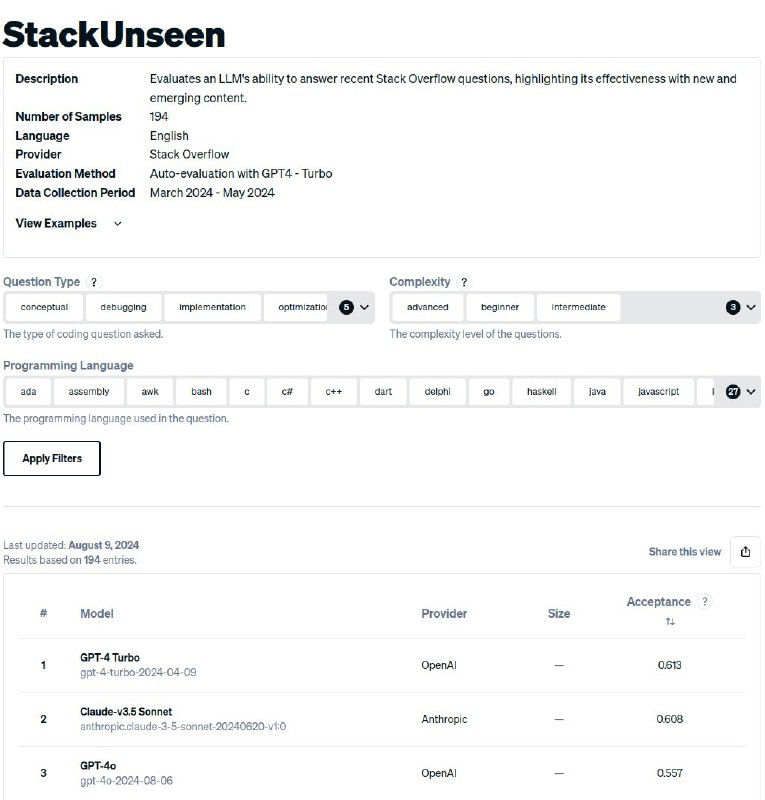Viewport: 765px width, 800px height.
Task: Click the StackUnseen page title
Action: click(x=114, y=35)
